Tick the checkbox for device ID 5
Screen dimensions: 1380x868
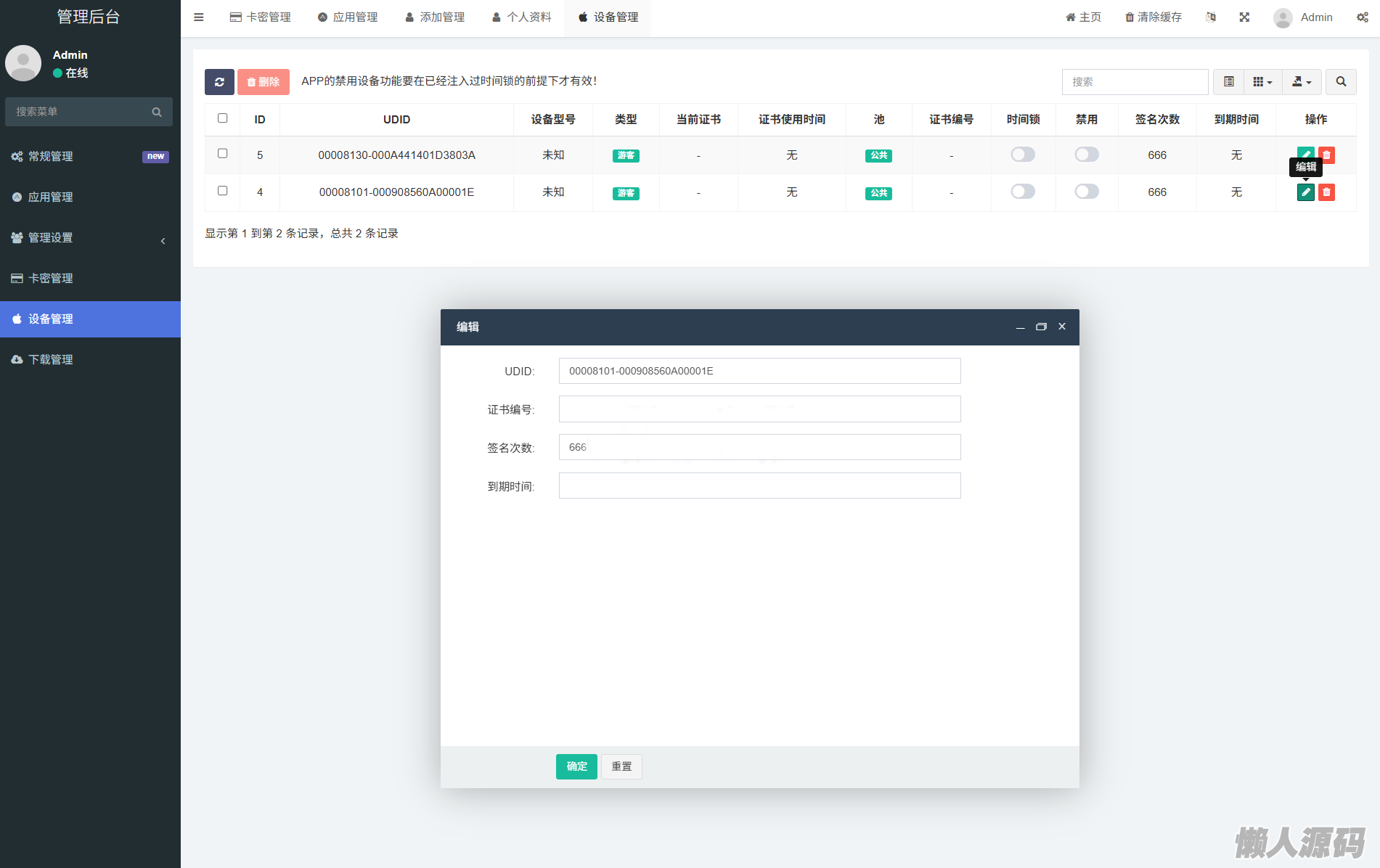pyautogui.click(x=223, y=154)
